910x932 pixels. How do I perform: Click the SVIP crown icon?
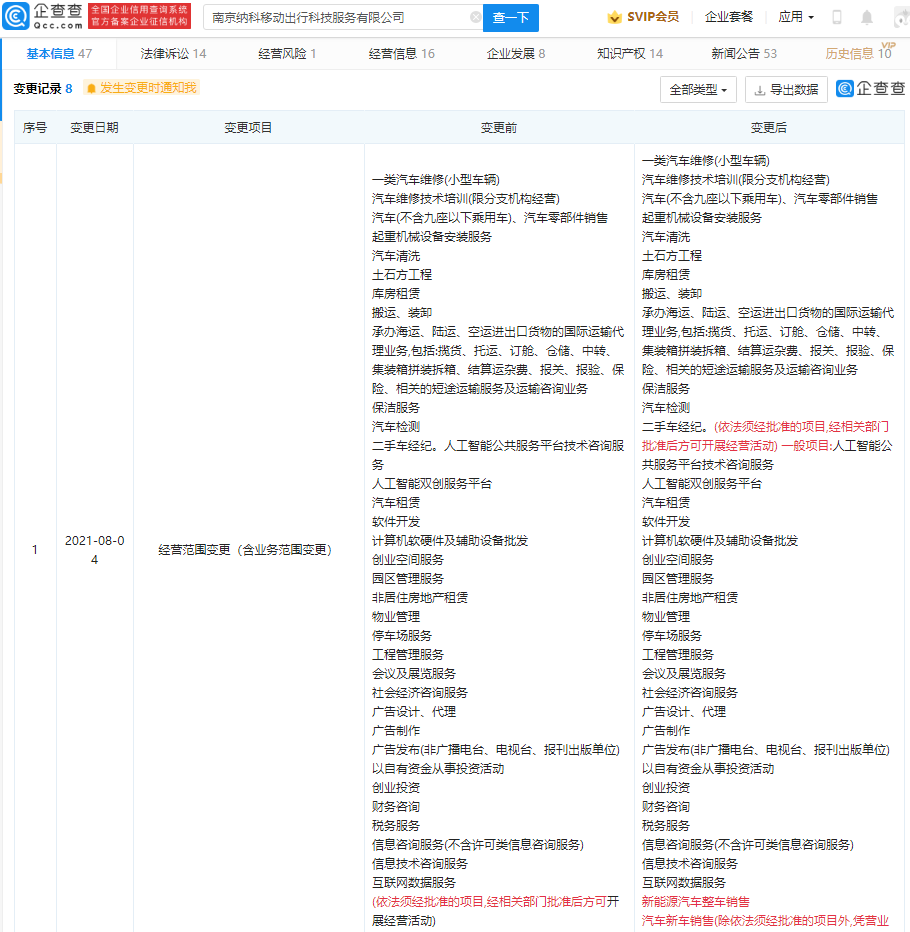615,17
